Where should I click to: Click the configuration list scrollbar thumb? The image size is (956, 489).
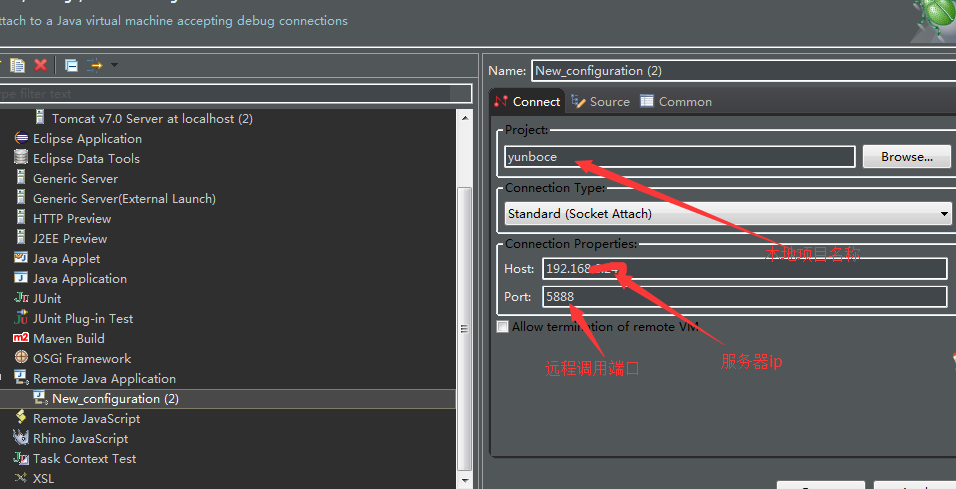(x=465, y=328)
